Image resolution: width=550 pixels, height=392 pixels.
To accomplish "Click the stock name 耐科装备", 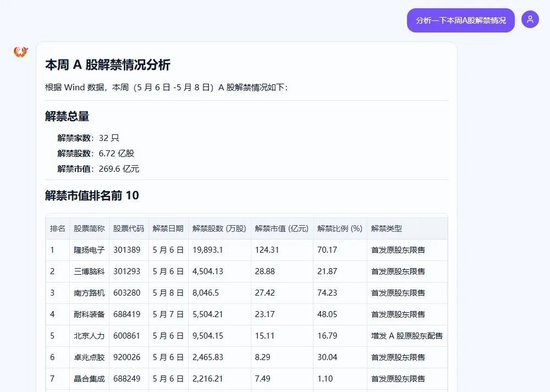I will (89, 314).
